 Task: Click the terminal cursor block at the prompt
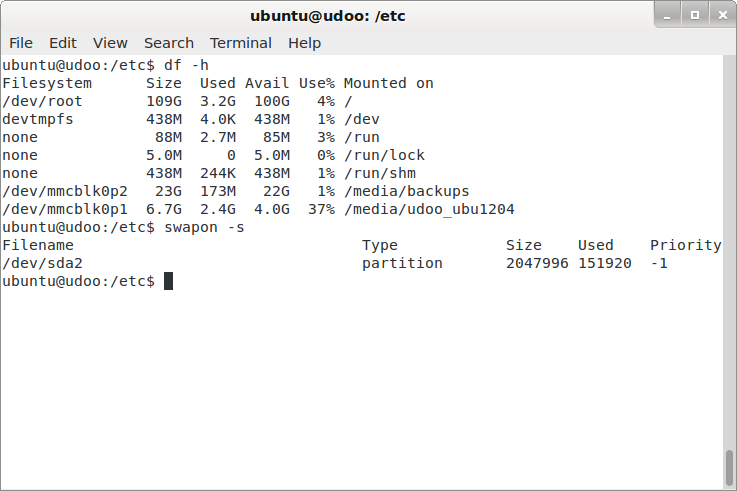click(168, 282)
